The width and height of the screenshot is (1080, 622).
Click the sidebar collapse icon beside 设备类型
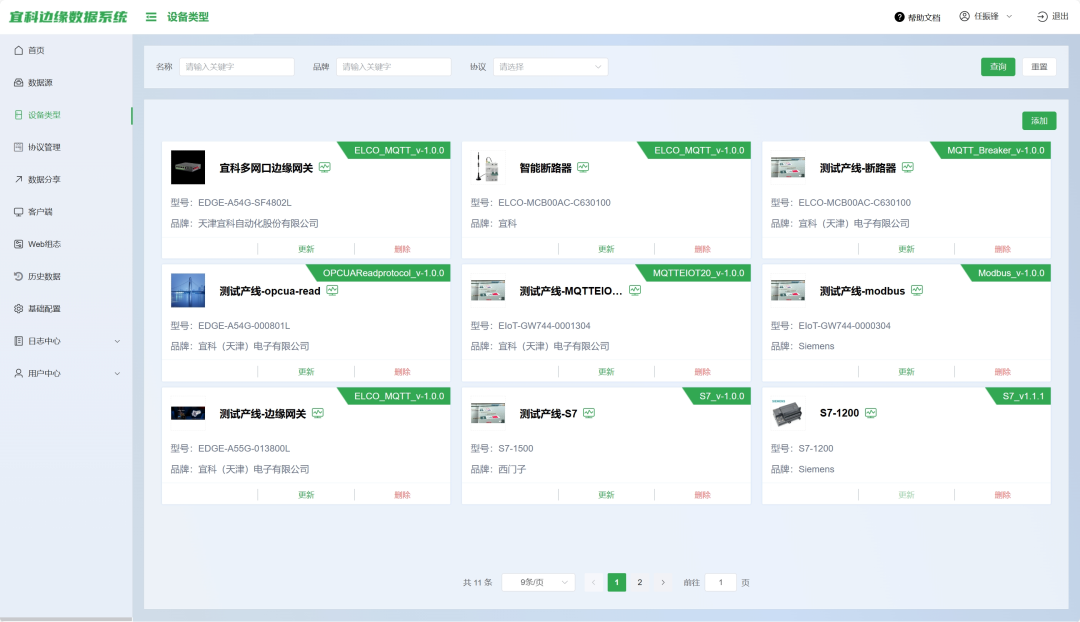tap(151, 17)
